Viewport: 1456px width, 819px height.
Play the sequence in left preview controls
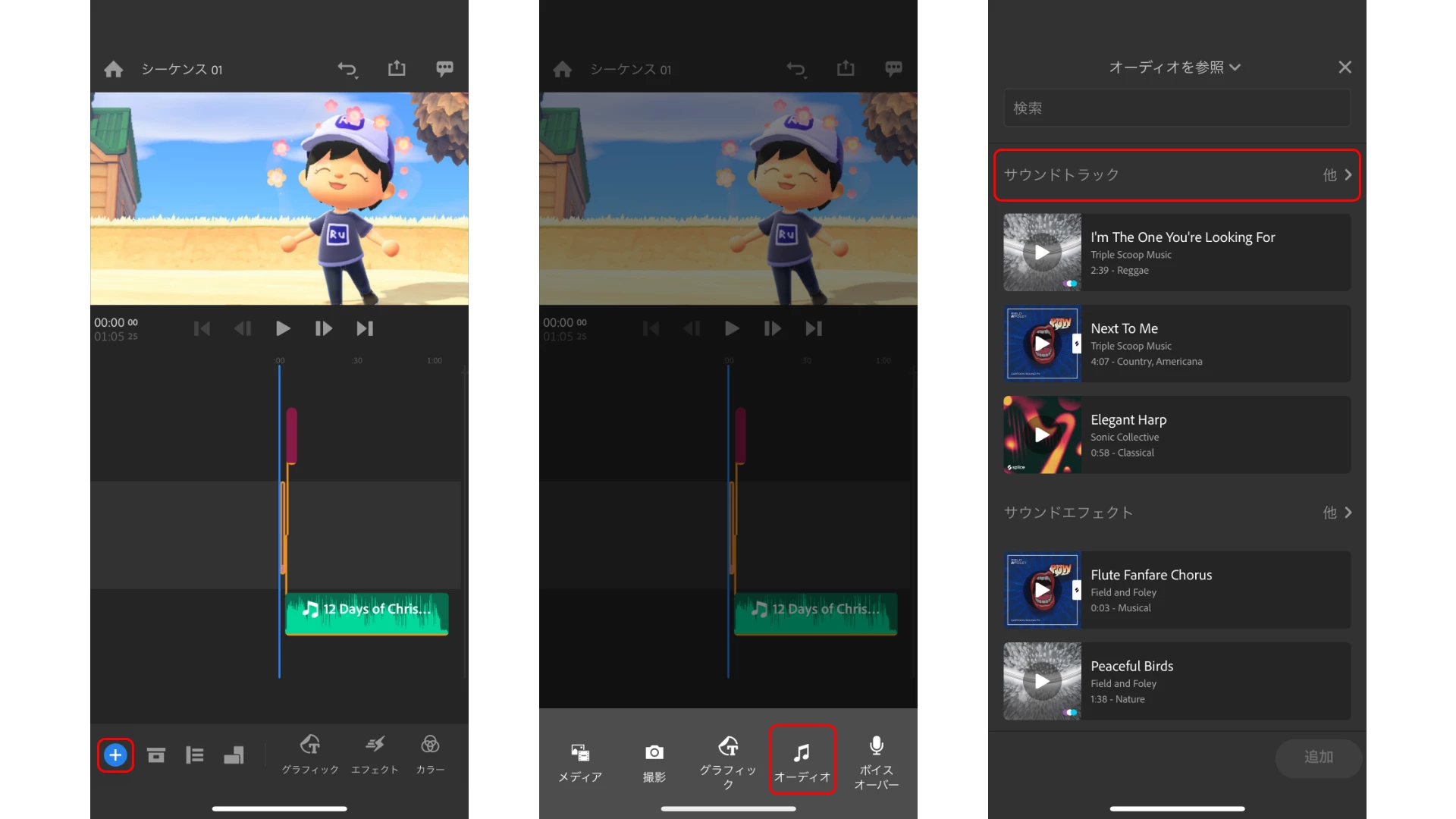click(x=283, y=328)
